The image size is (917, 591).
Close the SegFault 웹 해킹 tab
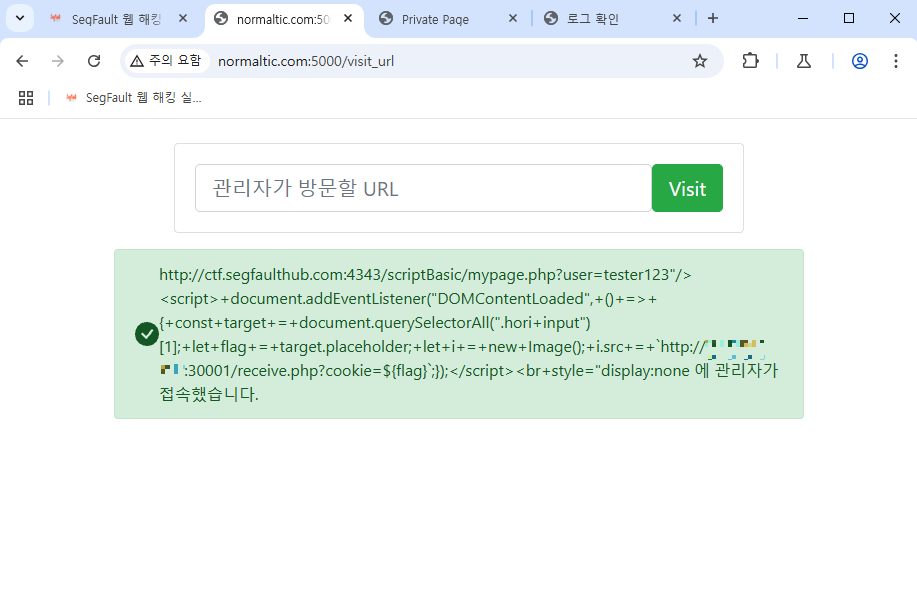click(x=183, y=19)
